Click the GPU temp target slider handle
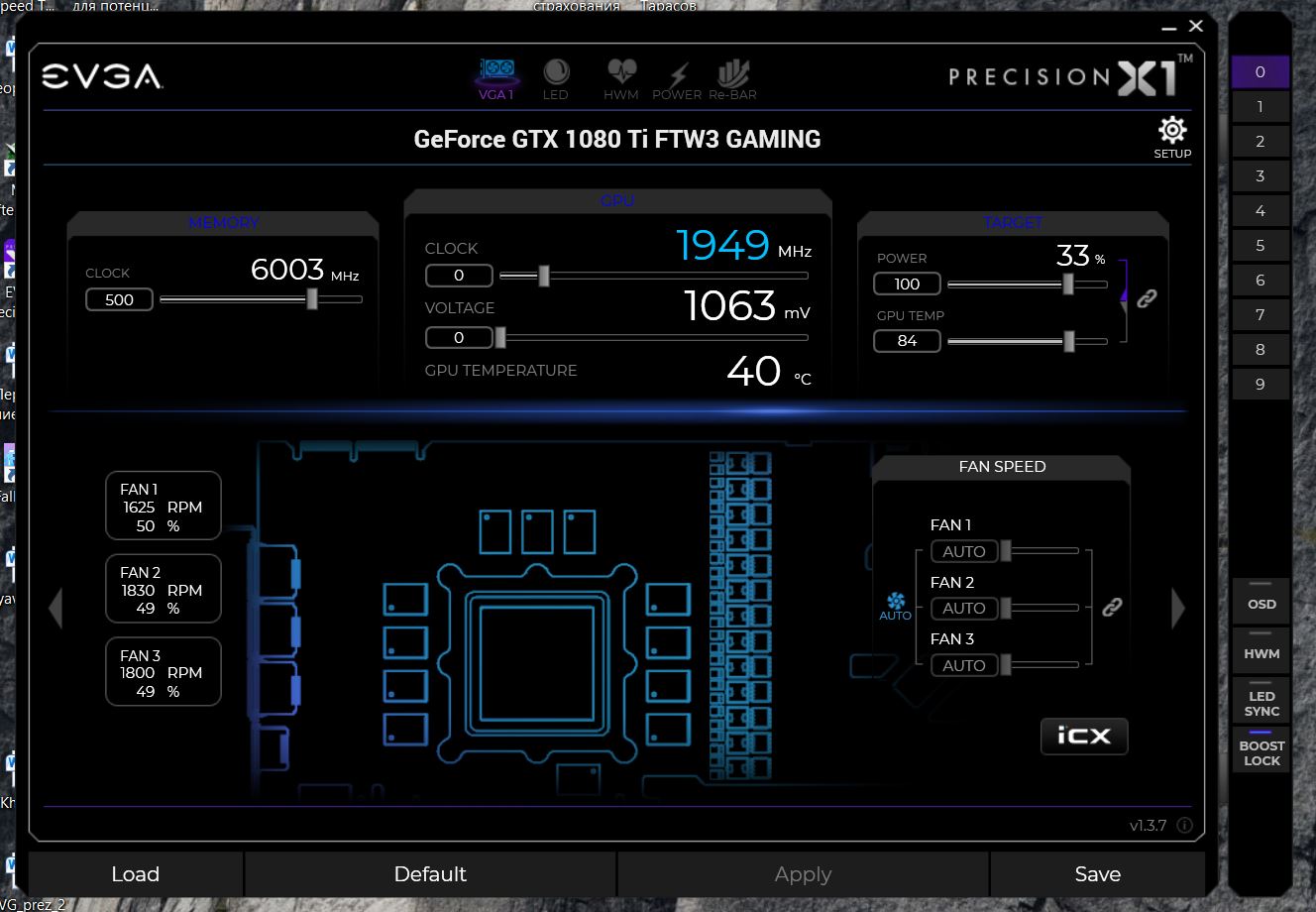Viewport: 1316px width, 912px height. [x=1069, y=341]
